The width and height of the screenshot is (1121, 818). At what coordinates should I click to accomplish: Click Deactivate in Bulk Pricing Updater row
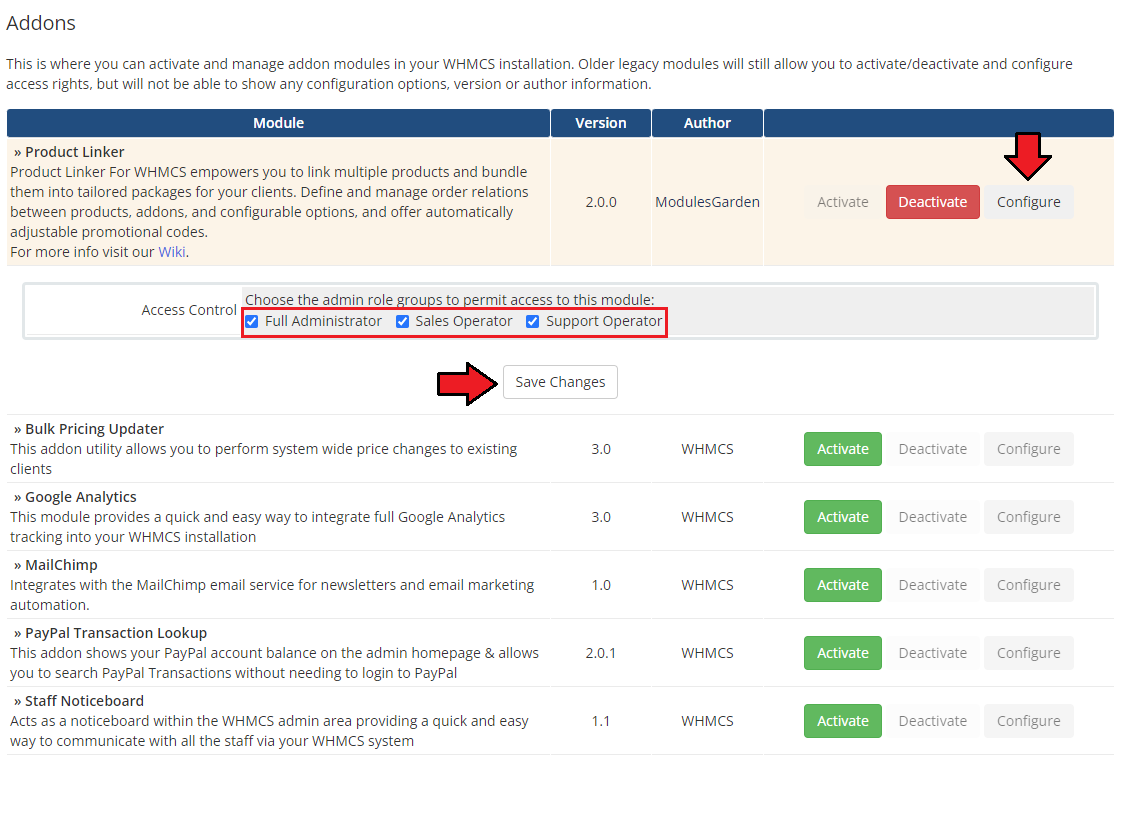(x=932, y=449)
